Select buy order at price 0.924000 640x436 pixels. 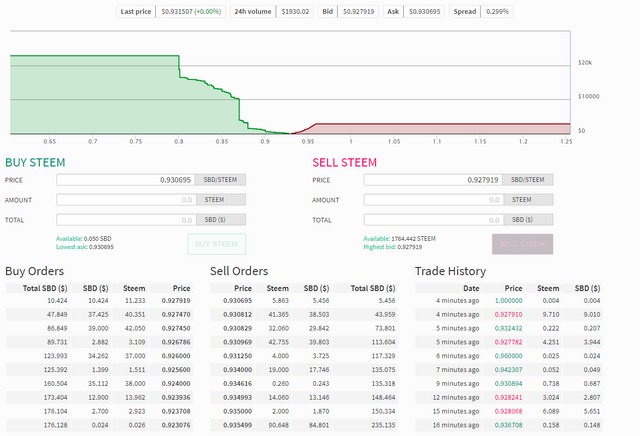[x=99, y=384]
